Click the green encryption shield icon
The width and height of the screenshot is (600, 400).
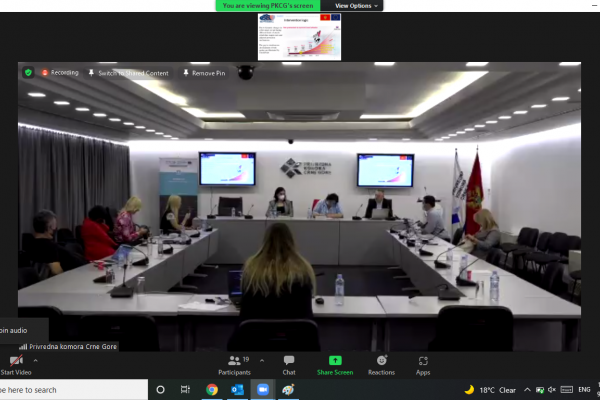click(28, 72)
